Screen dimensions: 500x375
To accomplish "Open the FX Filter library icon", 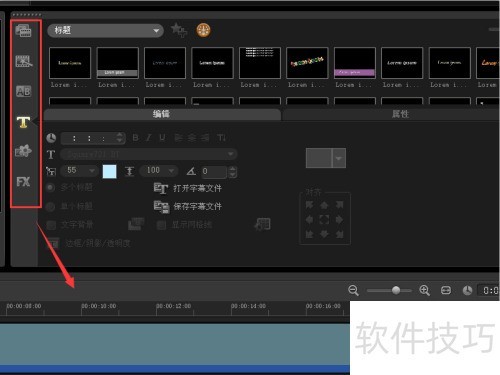I will pyautogui.click(x=23, y=182).
